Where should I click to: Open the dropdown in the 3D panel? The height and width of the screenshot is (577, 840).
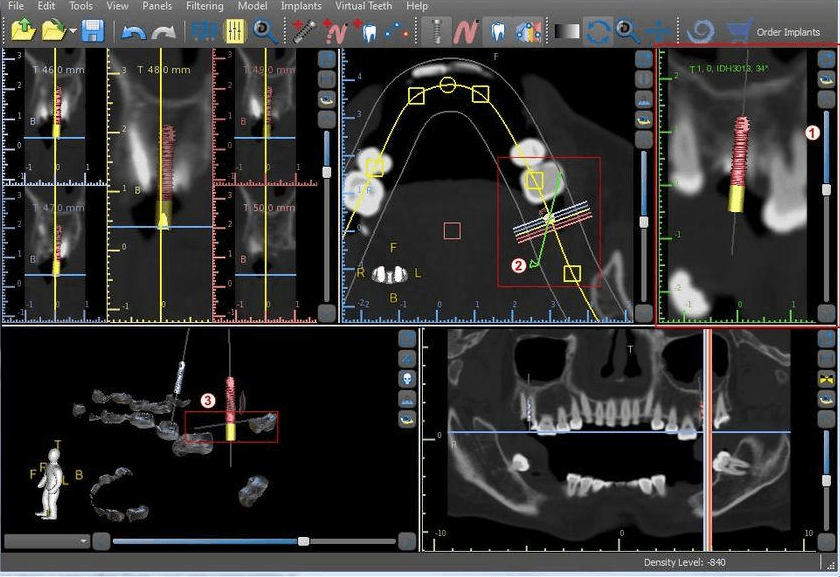46,541
